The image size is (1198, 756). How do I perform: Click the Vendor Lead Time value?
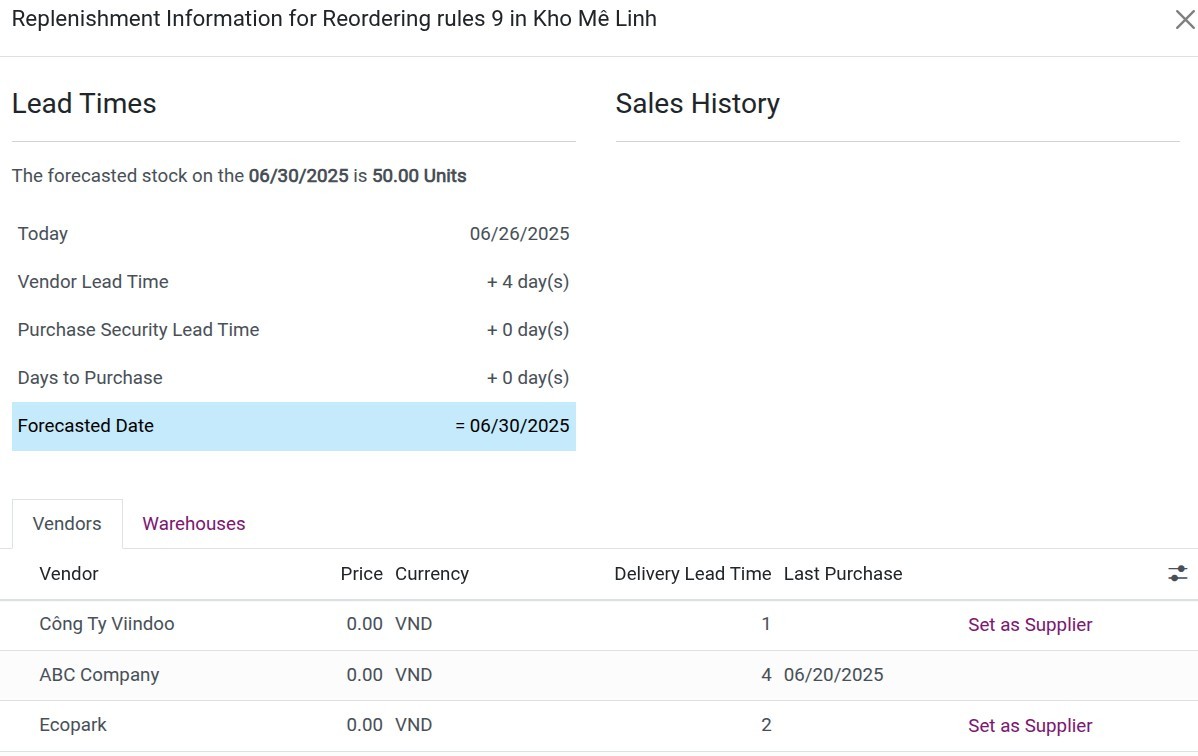[x=527, y=282]
